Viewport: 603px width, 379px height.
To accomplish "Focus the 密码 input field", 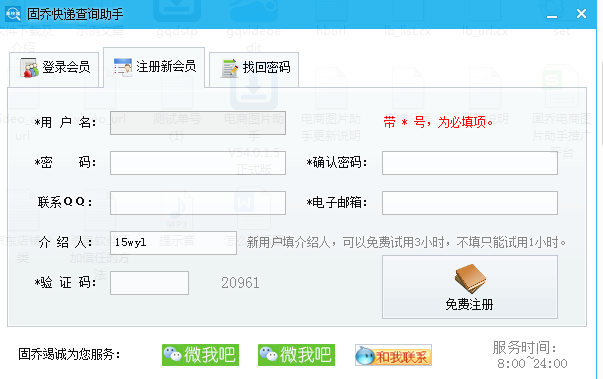I will pos(198,163).
